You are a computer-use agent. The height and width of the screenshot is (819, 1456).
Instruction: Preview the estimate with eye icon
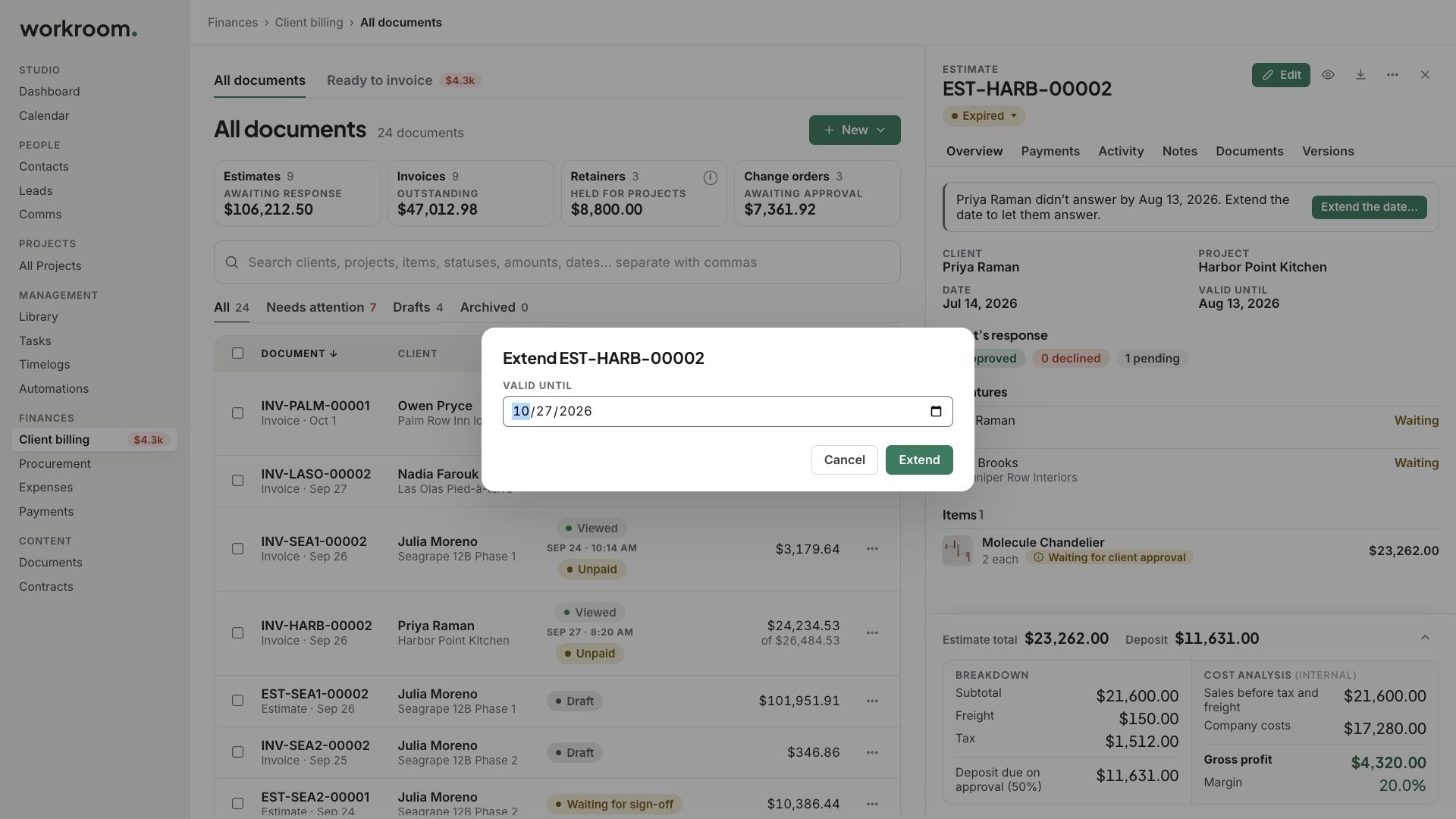coord(1328,75)
